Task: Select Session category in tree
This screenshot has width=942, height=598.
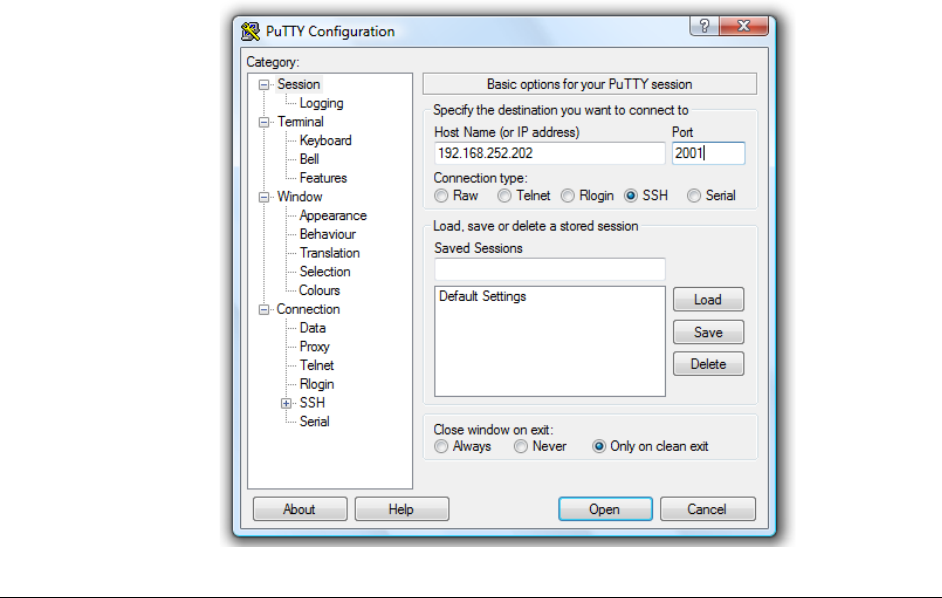Action: [299, 84]
